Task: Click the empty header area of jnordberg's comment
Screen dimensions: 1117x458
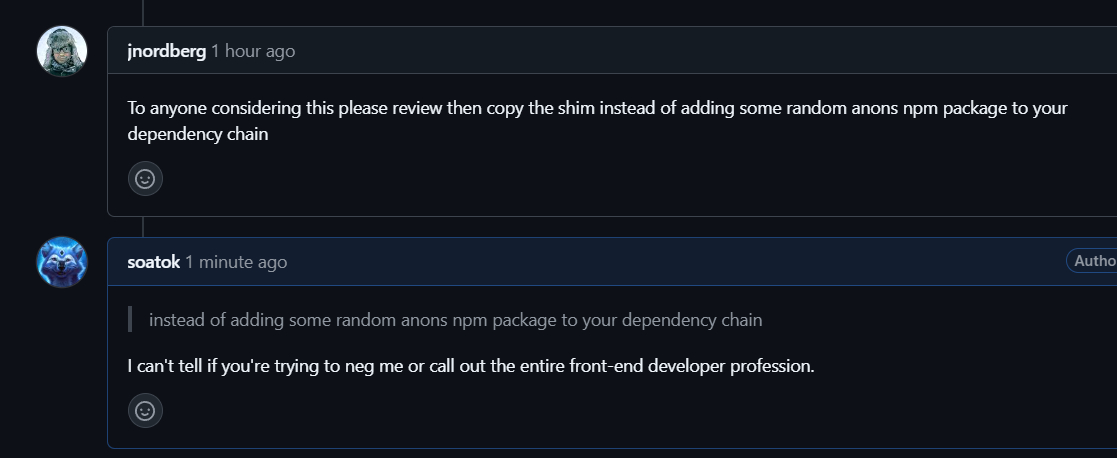Action: point(700,51)
